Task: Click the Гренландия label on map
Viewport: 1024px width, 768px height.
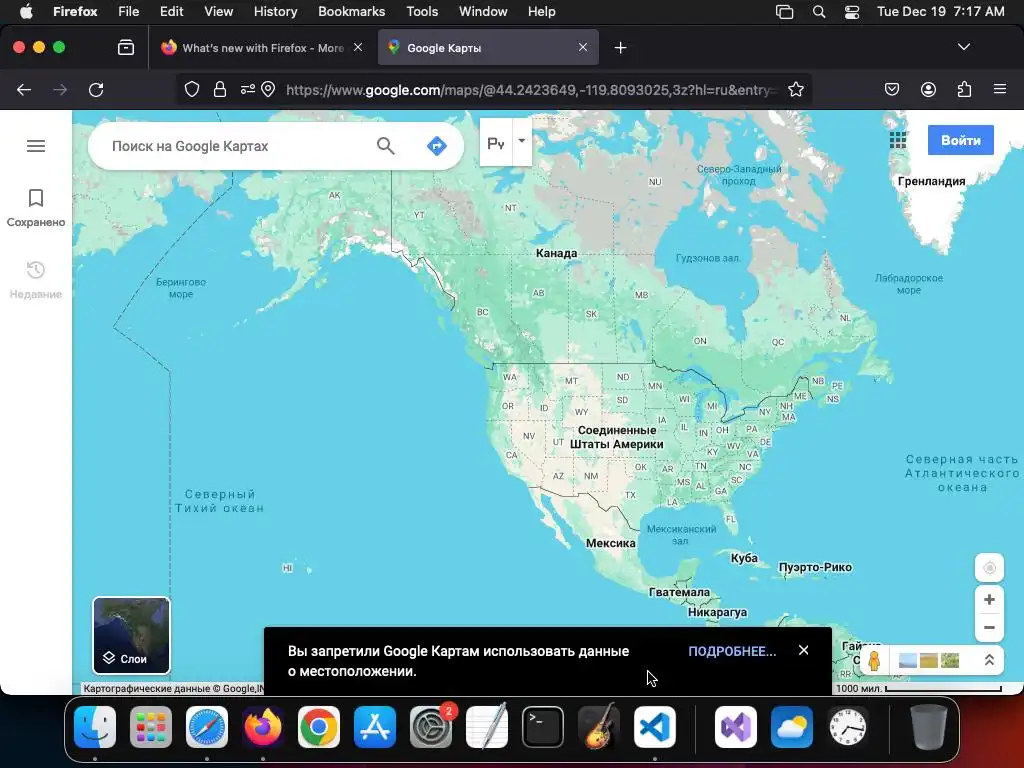Action: (931, 181)
